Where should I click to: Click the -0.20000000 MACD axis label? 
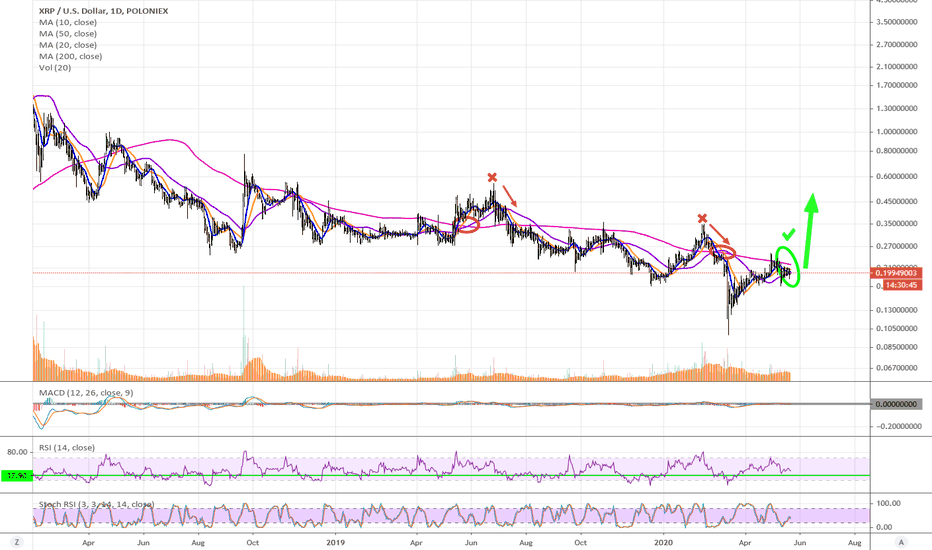pyautogui.click(x=898, y=426)
